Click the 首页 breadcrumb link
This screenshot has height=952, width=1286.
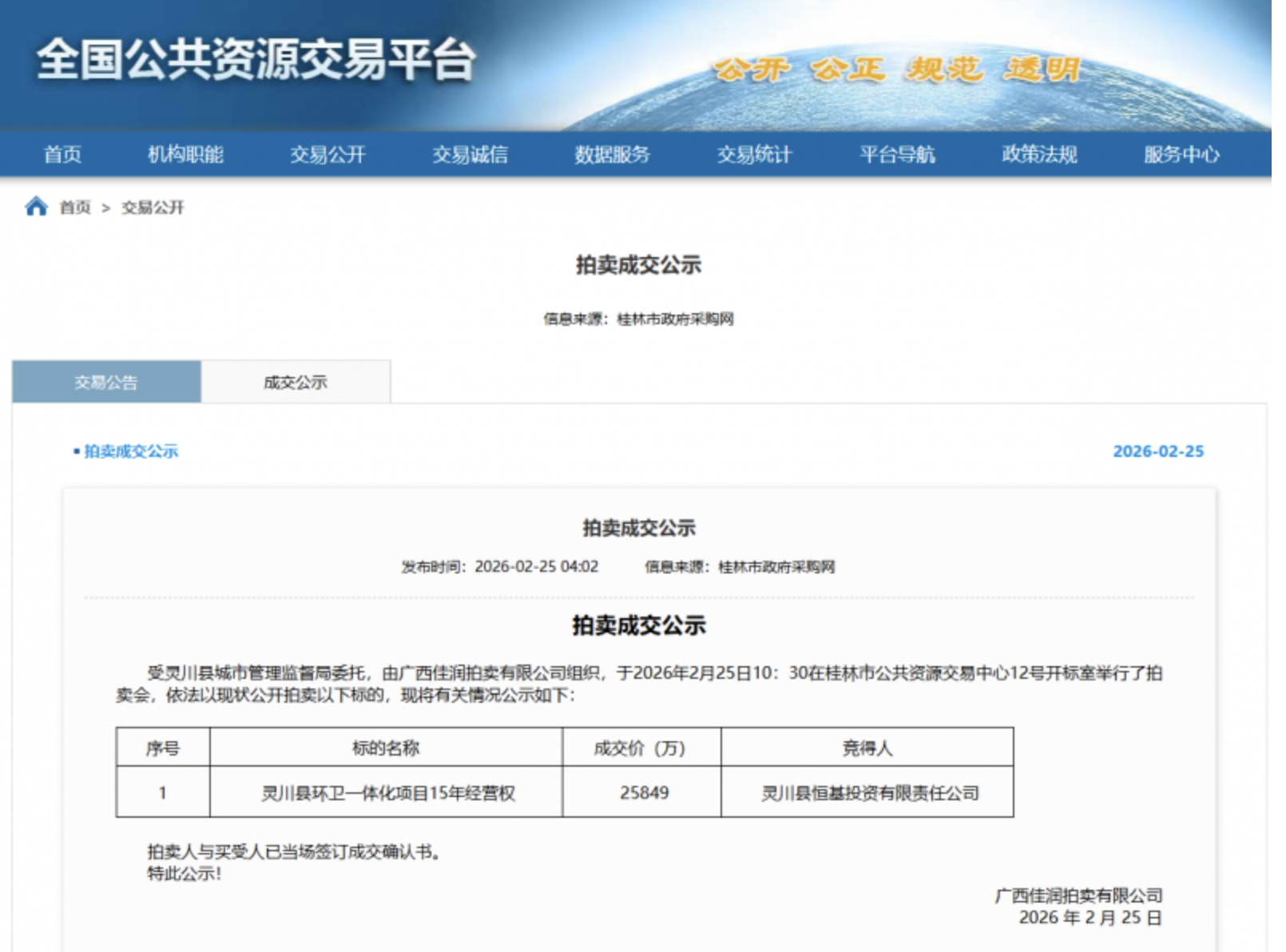[x=75, y=208]
